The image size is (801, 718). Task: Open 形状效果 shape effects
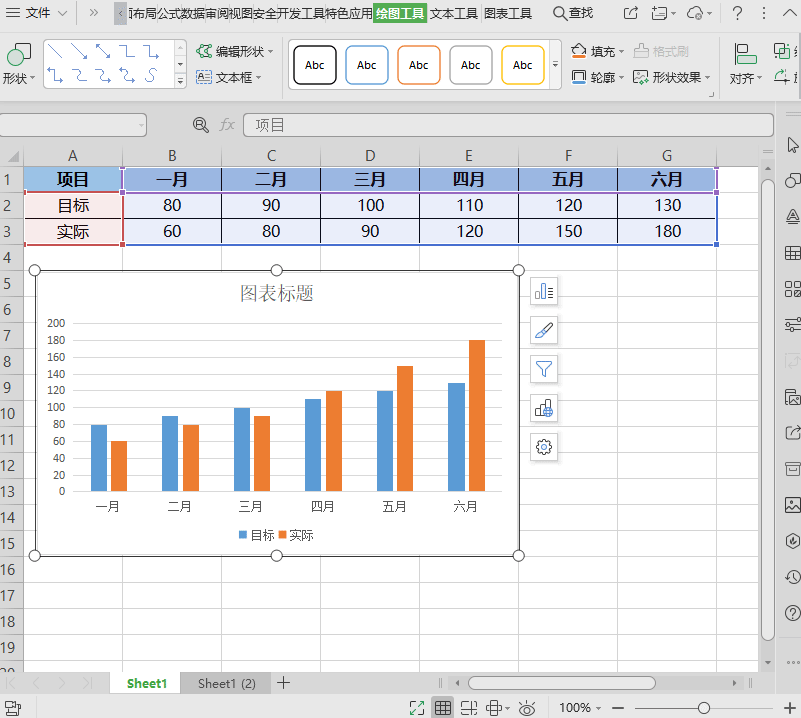(671, 77)
